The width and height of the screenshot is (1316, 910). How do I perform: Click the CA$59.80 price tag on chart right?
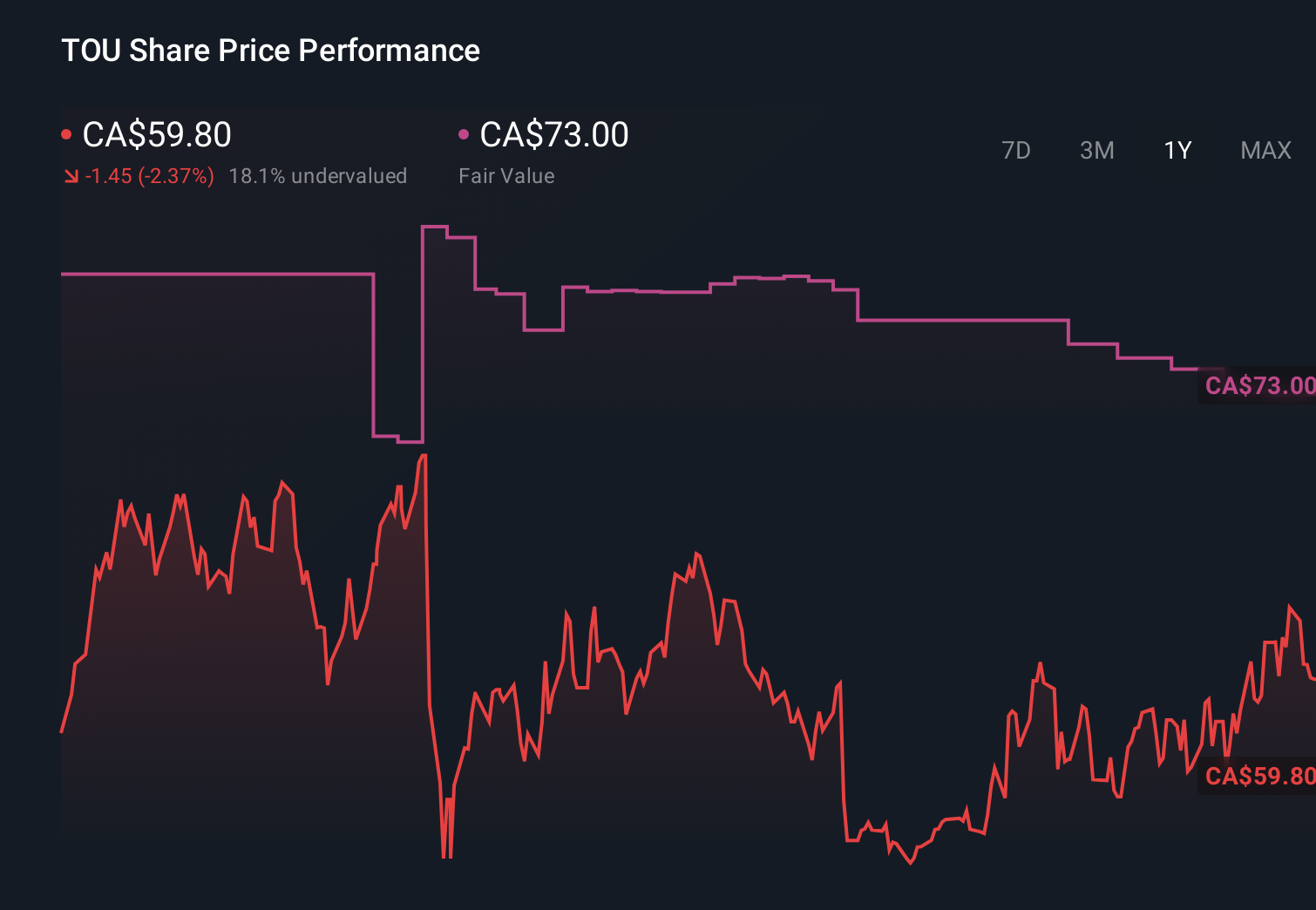point(1258,774)
